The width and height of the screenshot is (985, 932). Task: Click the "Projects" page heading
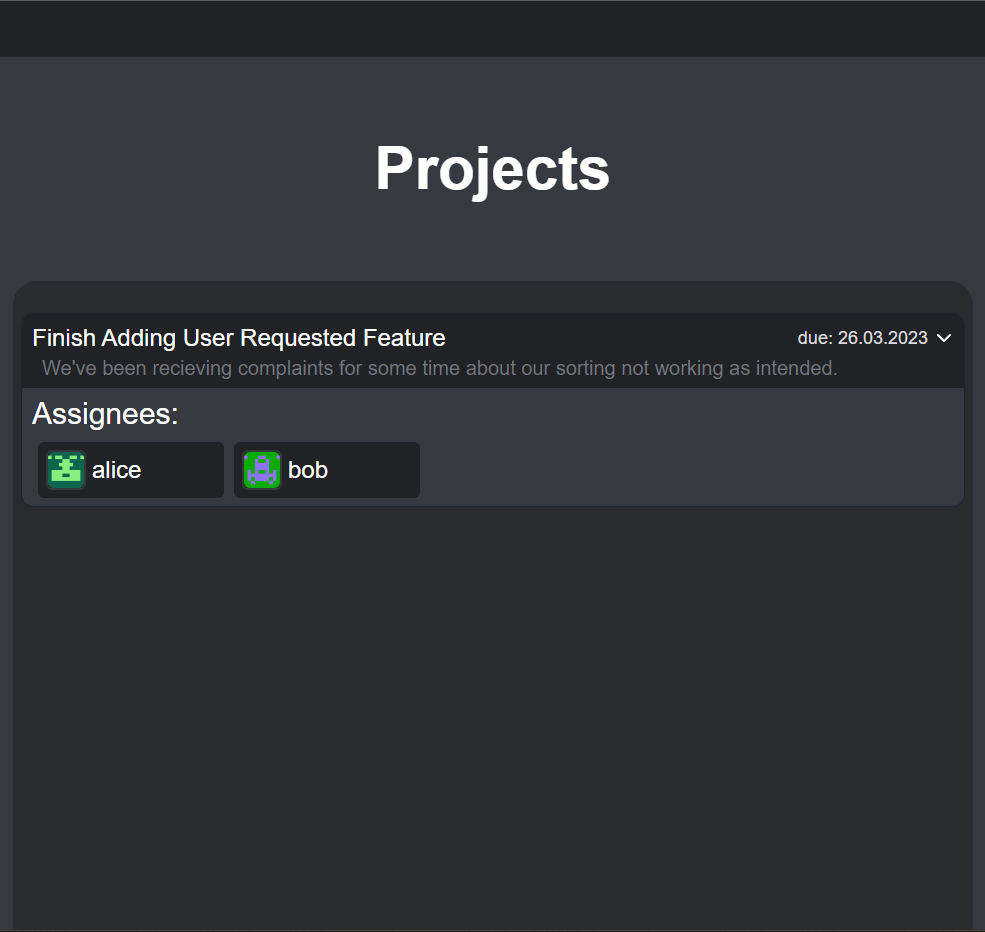tap(492, 168)
